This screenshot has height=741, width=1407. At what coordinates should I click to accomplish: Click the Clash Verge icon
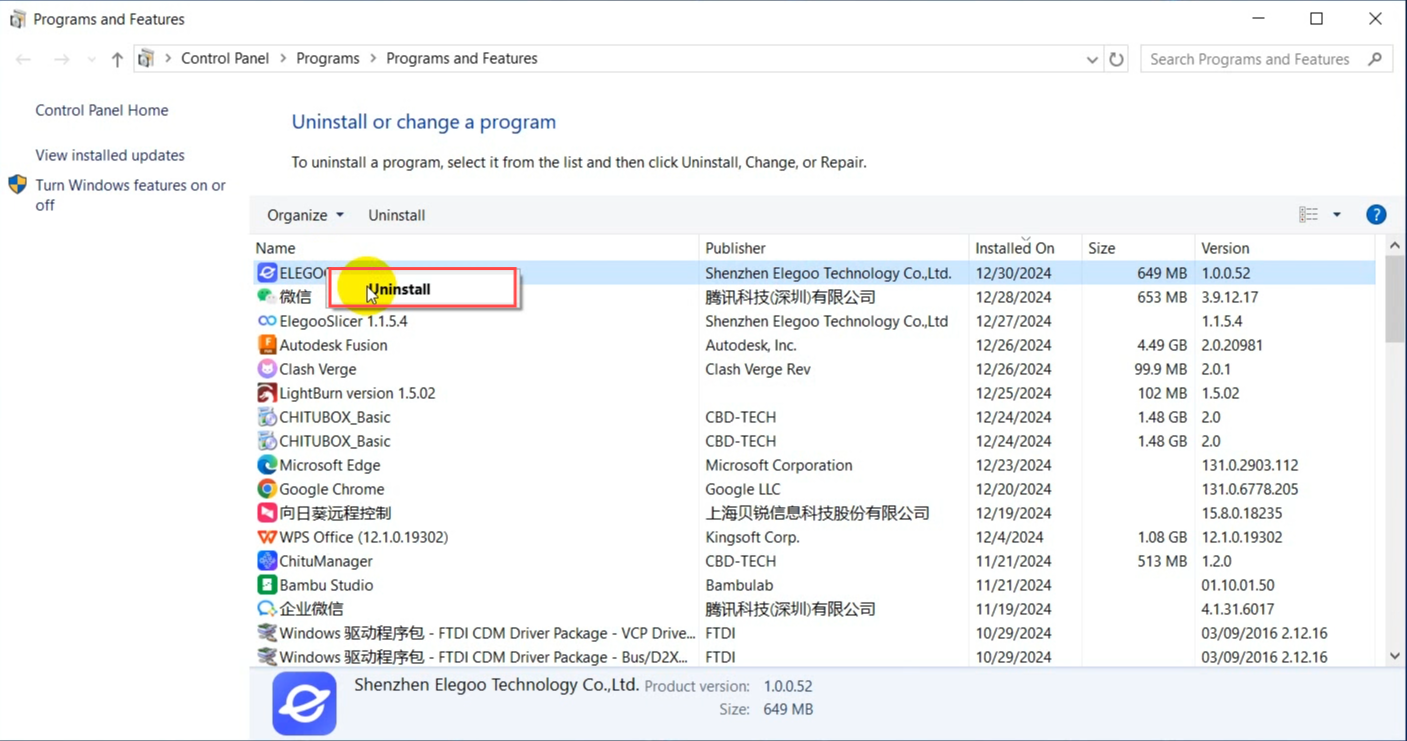(266, 369)
